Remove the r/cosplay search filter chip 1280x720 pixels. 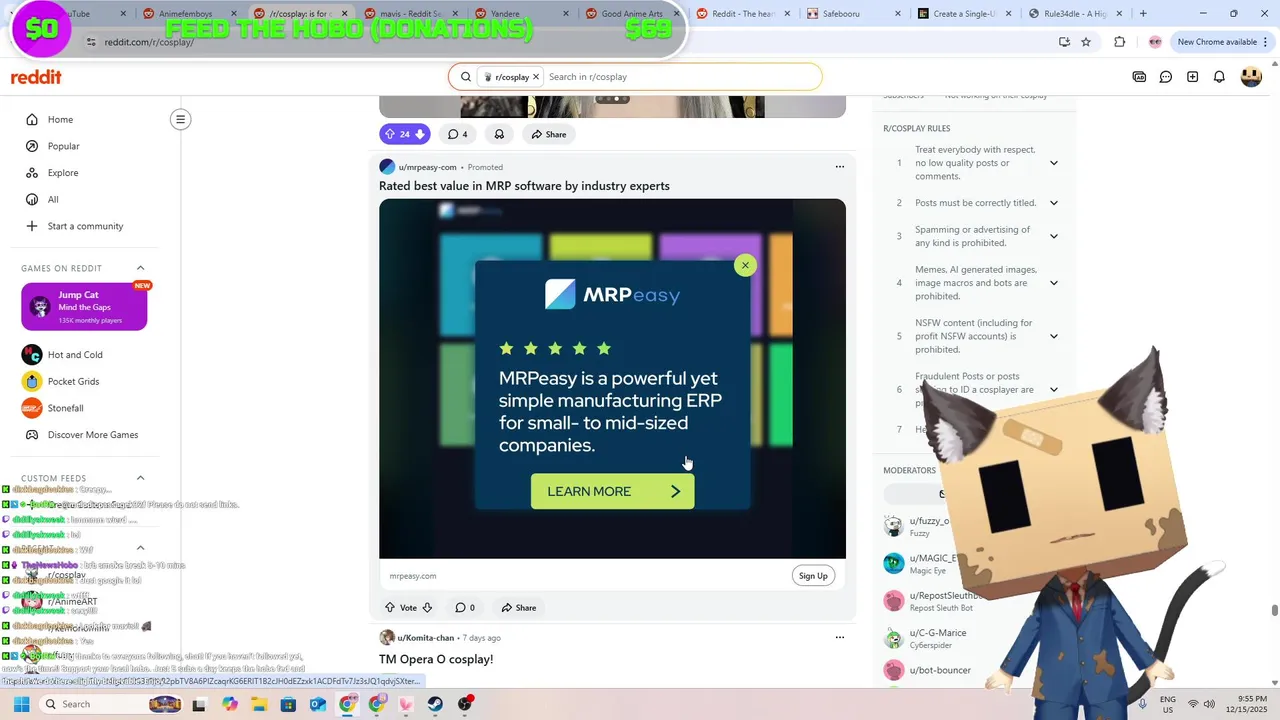point(536,77)
